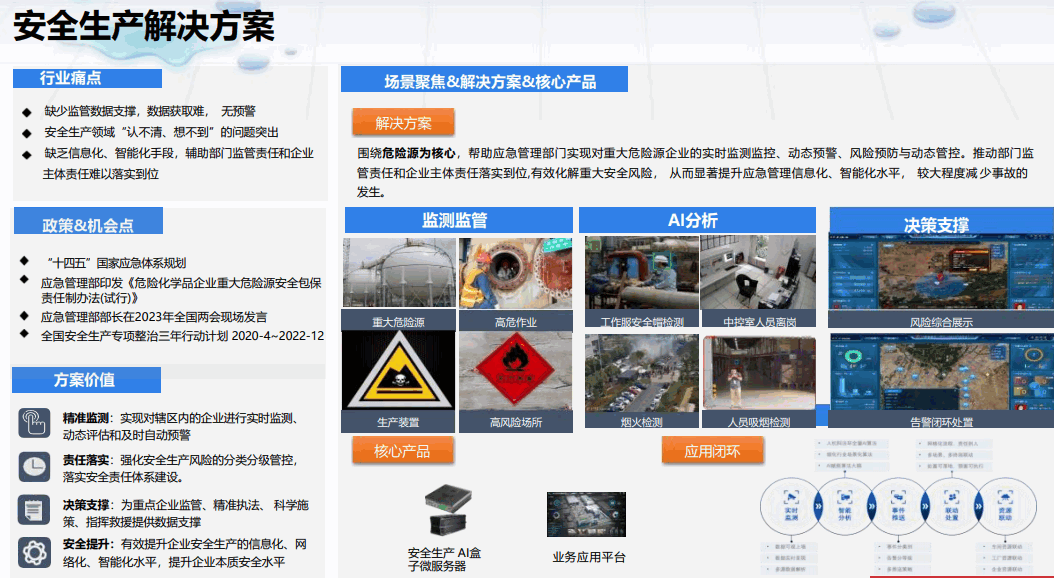The image size is (1054, 578).
Task: Click the clock icon beside 责任落实
Action: (x=34, y=466)
